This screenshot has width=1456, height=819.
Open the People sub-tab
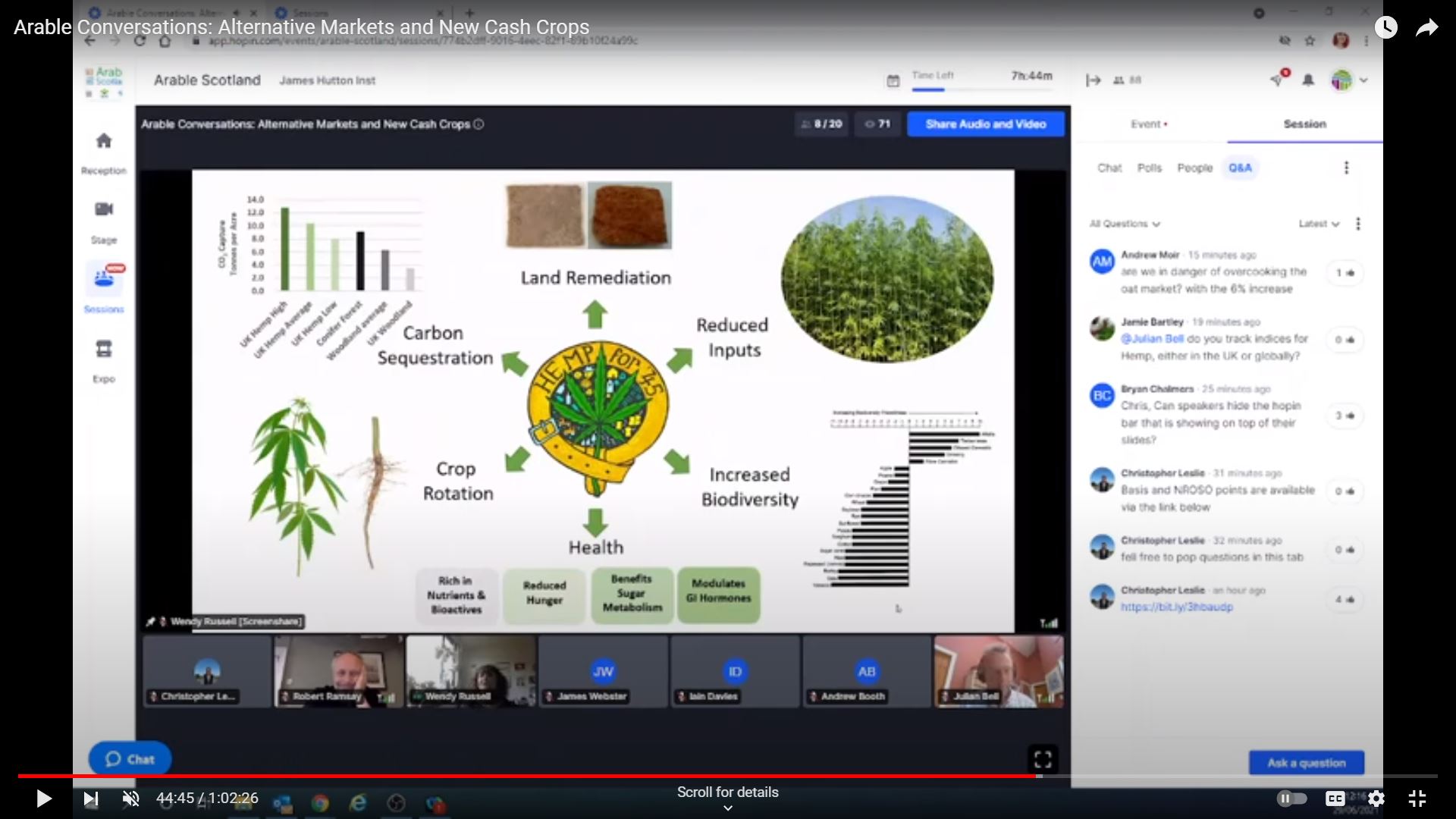tap(1194, 168)
